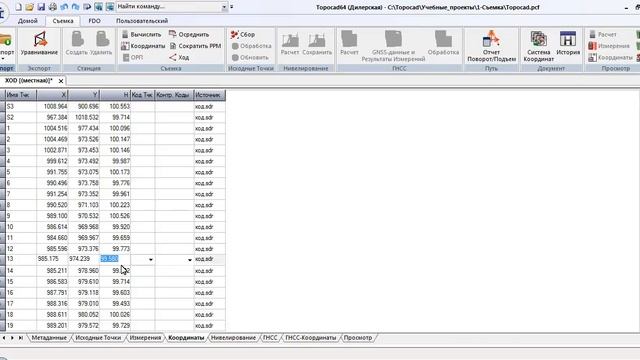This screenshot has height=360, width=640.
Task: Click Создать station button
Action: click(x=77, y=43)
